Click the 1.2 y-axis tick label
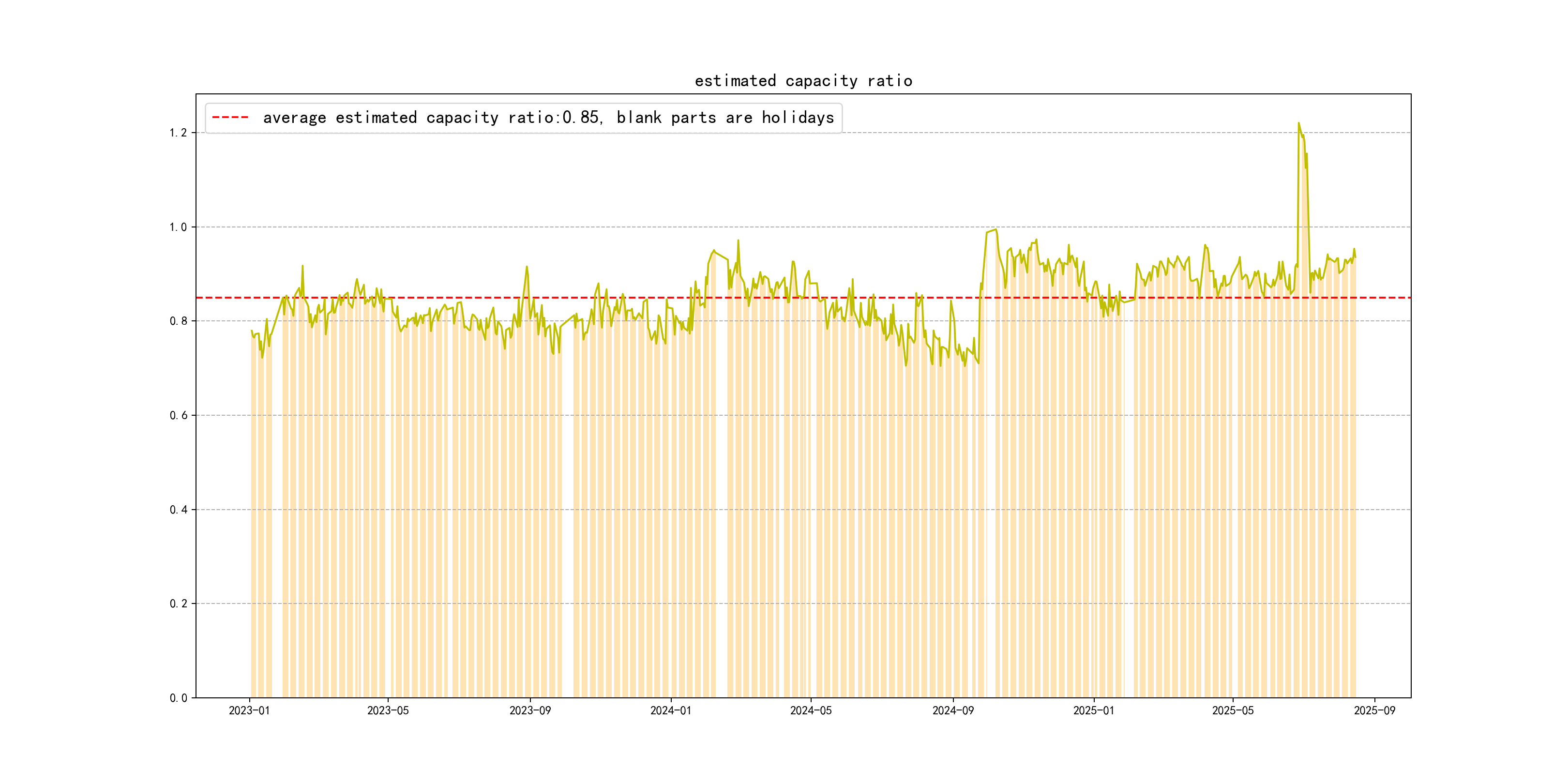1568x784 pixels. coord(178,133)
